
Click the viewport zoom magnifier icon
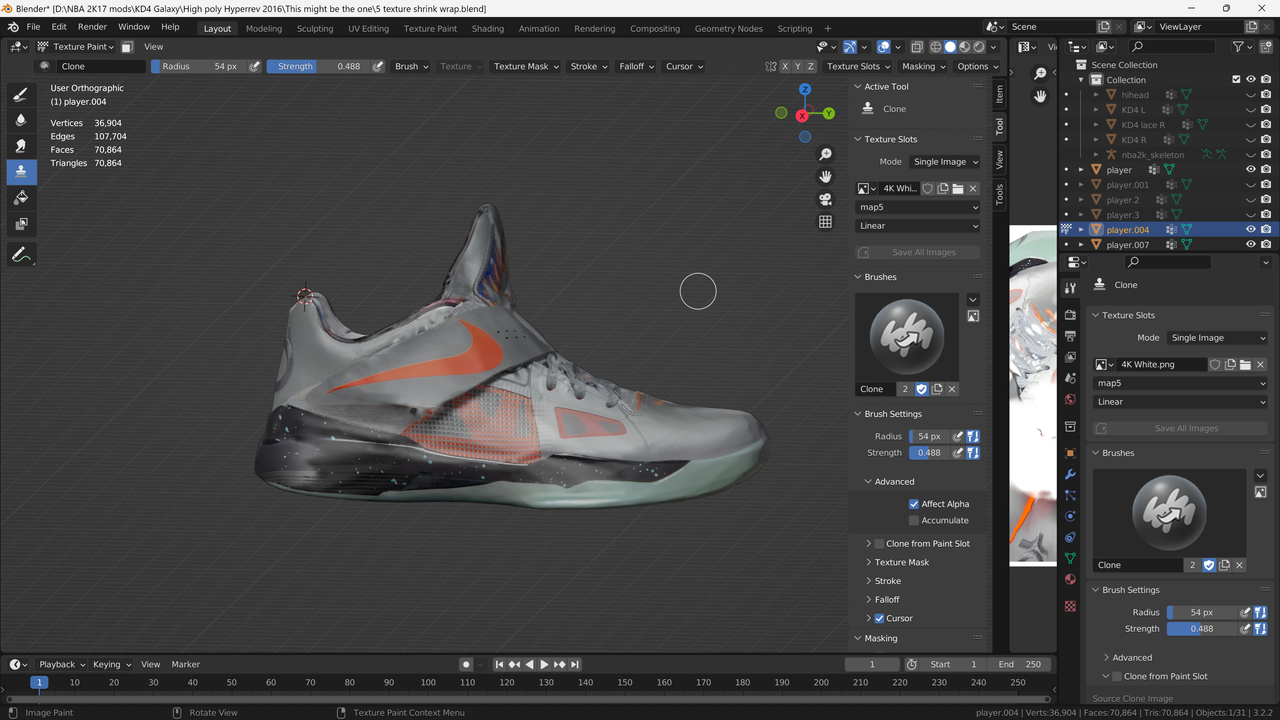(x=825, y=154)
